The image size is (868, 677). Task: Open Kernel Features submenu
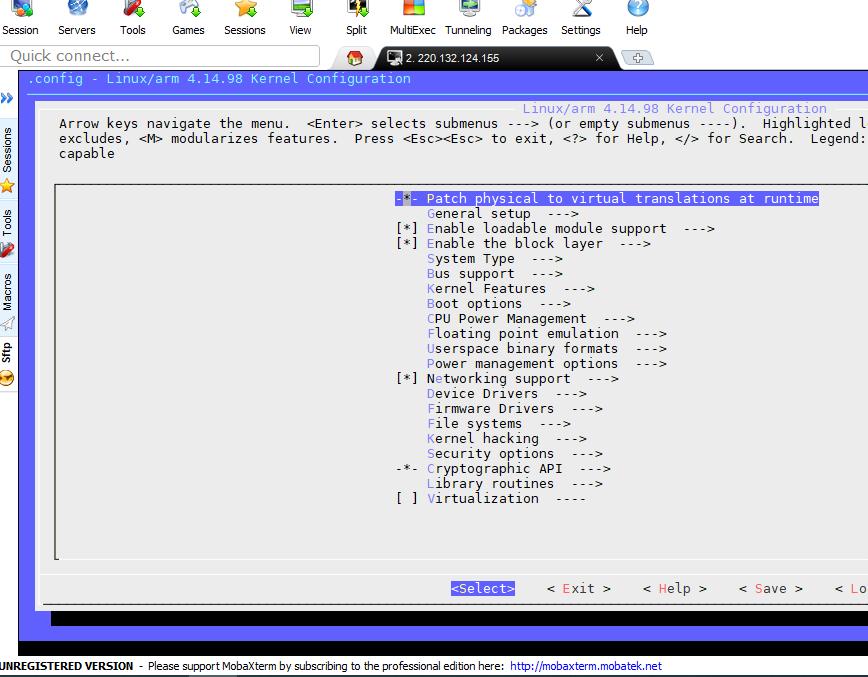[x=510, y=288]
